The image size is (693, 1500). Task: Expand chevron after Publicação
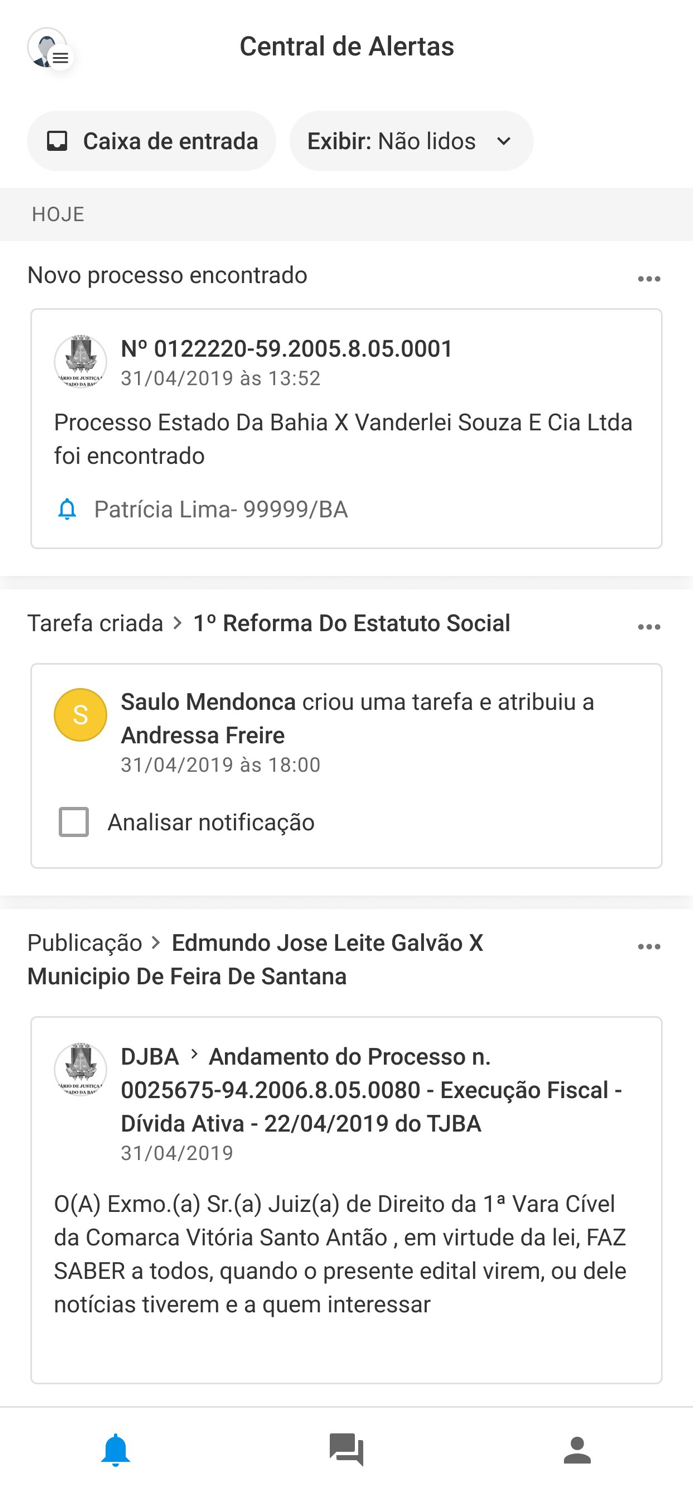pos(158,943)
